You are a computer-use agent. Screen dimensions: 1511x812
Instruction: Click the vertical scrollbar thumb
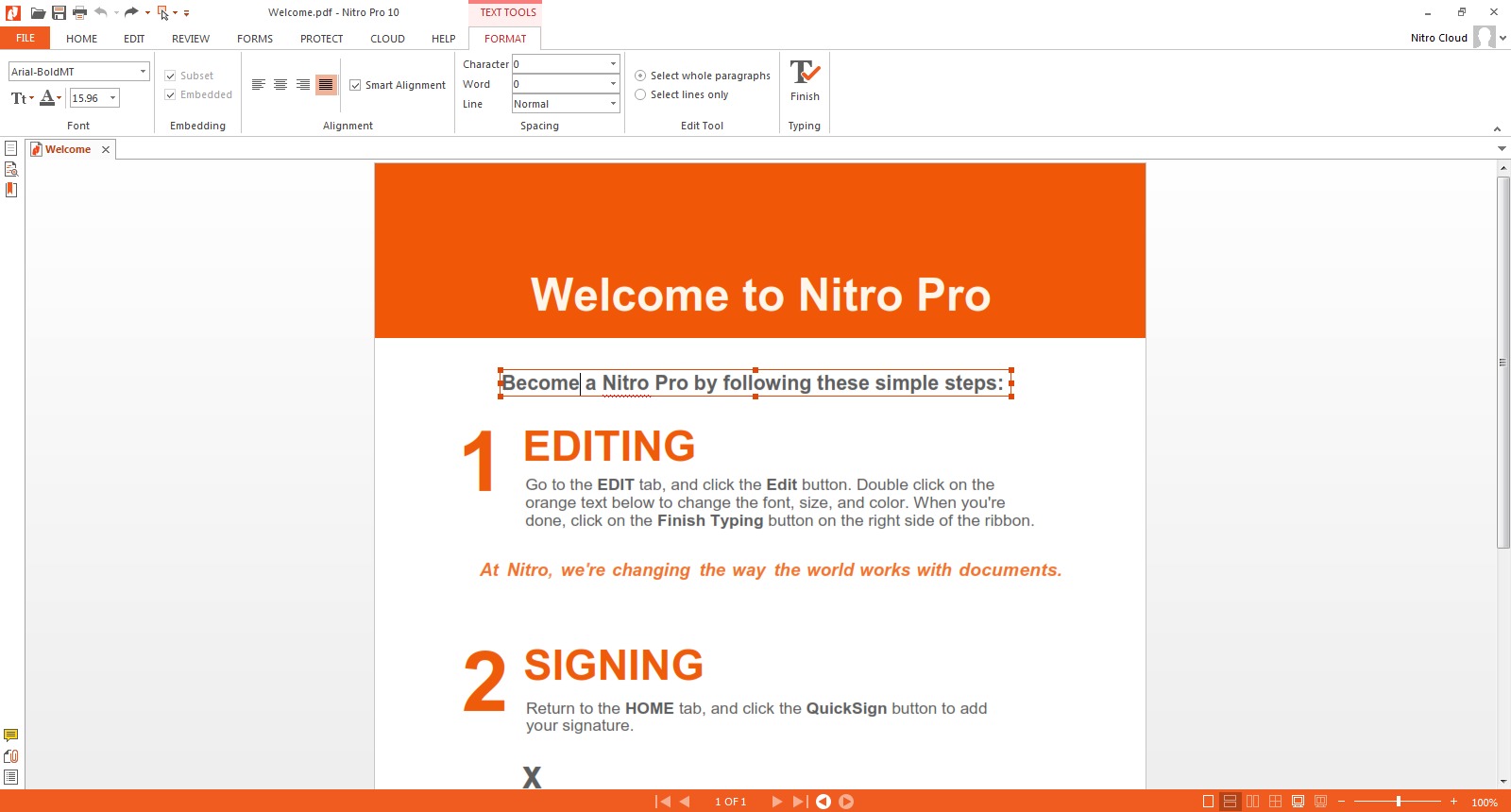click(x=1503, y=362)
